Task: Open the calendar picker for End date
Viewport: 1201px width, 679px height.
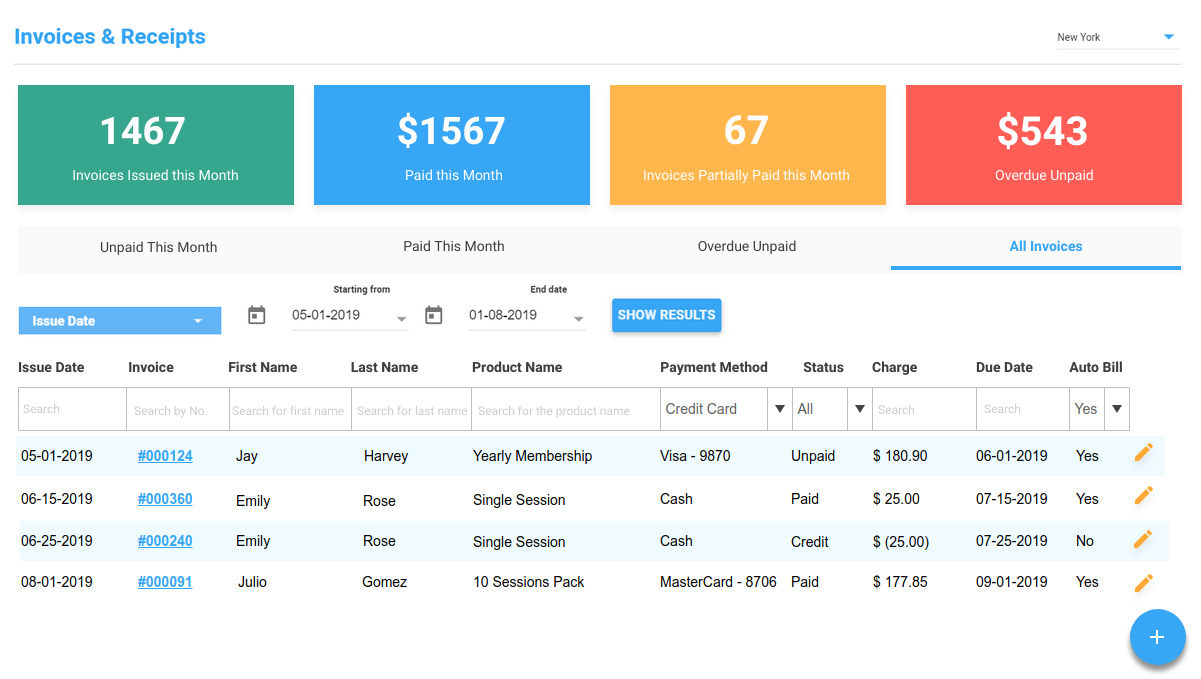Action: tap(434, 314)
